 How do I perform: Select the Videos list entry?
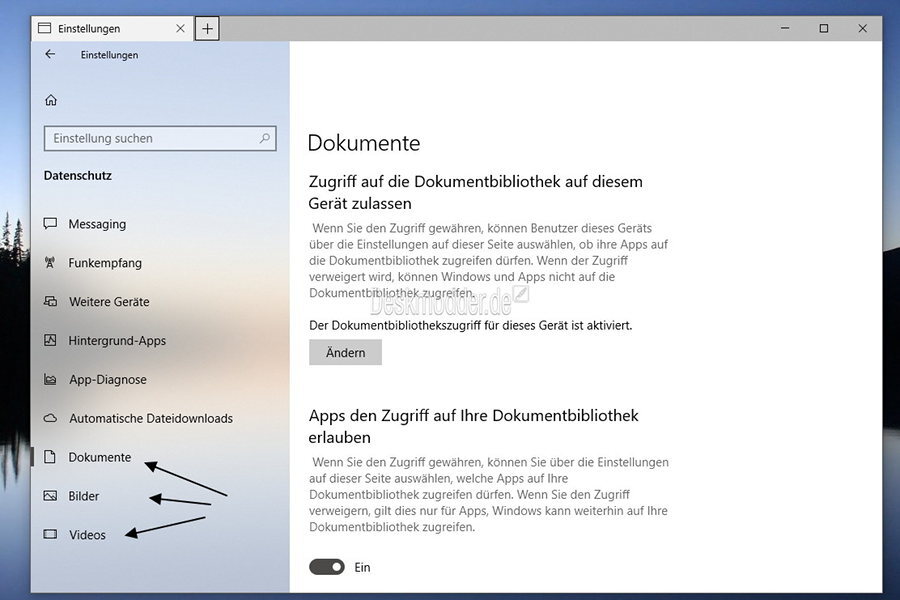click(x=87, y=535)
